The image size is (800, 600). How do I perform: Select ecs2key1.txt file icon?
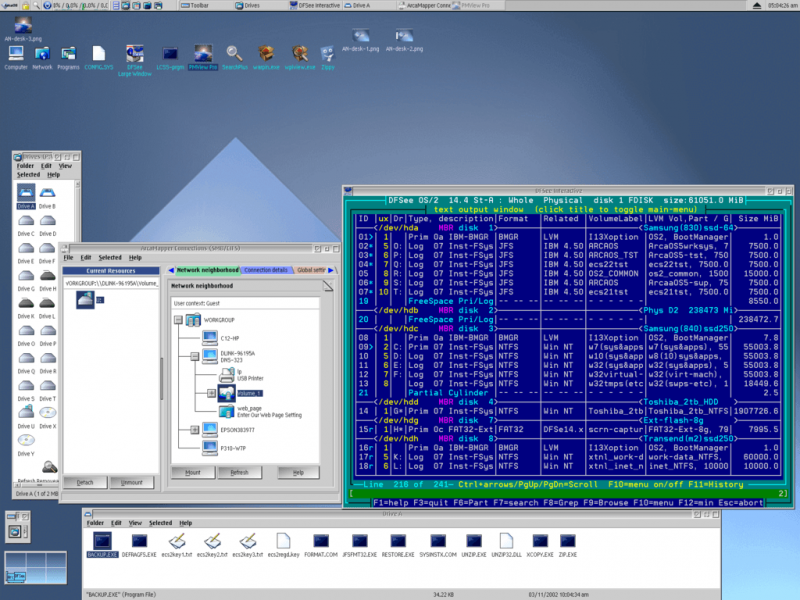point(177,545)
